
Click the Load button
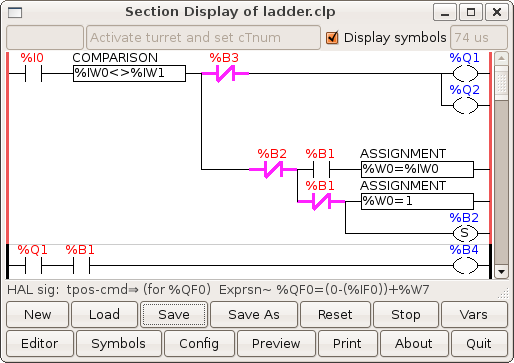coord(104,314)
